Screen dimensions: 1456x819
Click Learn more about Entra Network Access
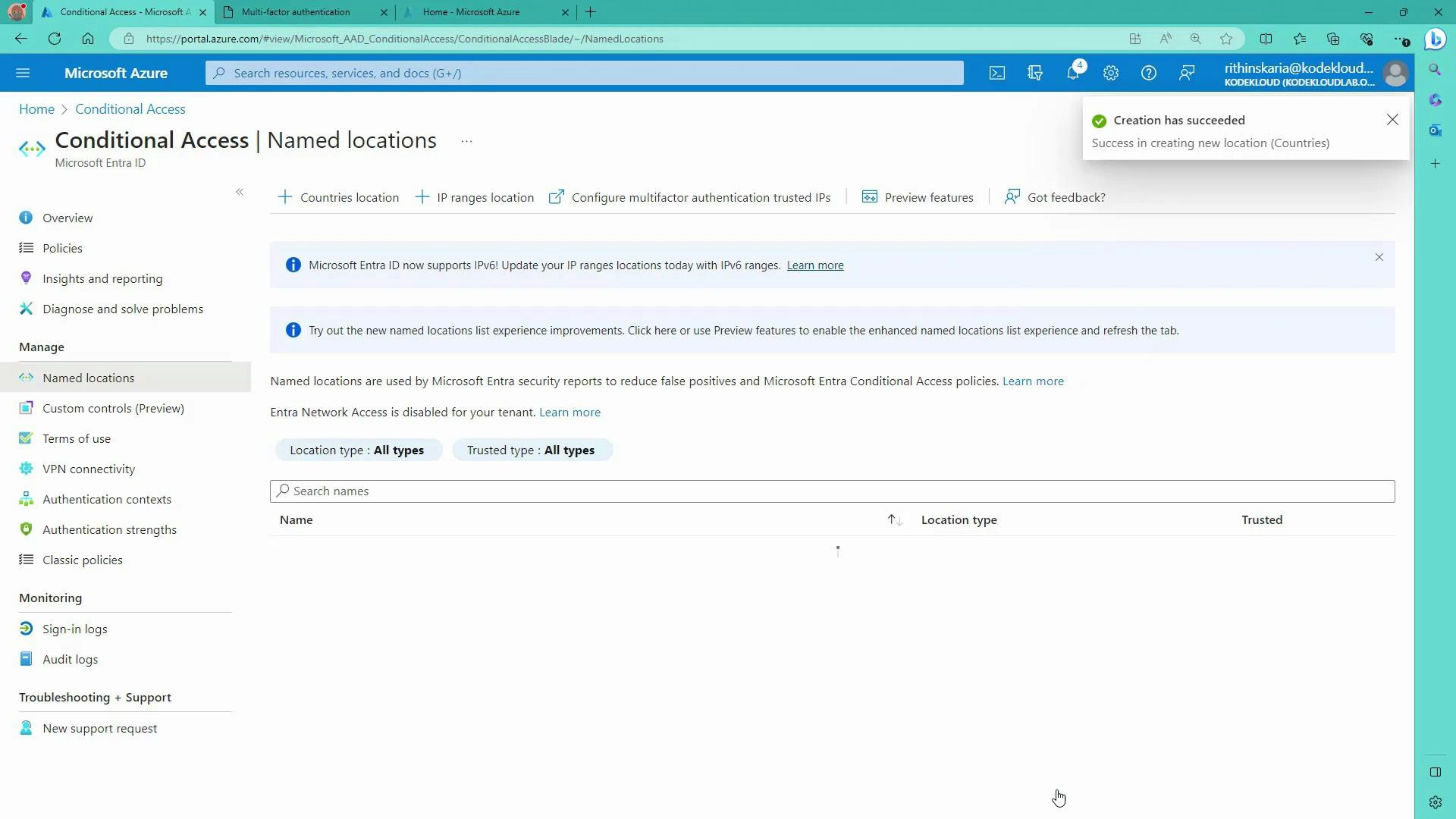click(x=570, y=412)
